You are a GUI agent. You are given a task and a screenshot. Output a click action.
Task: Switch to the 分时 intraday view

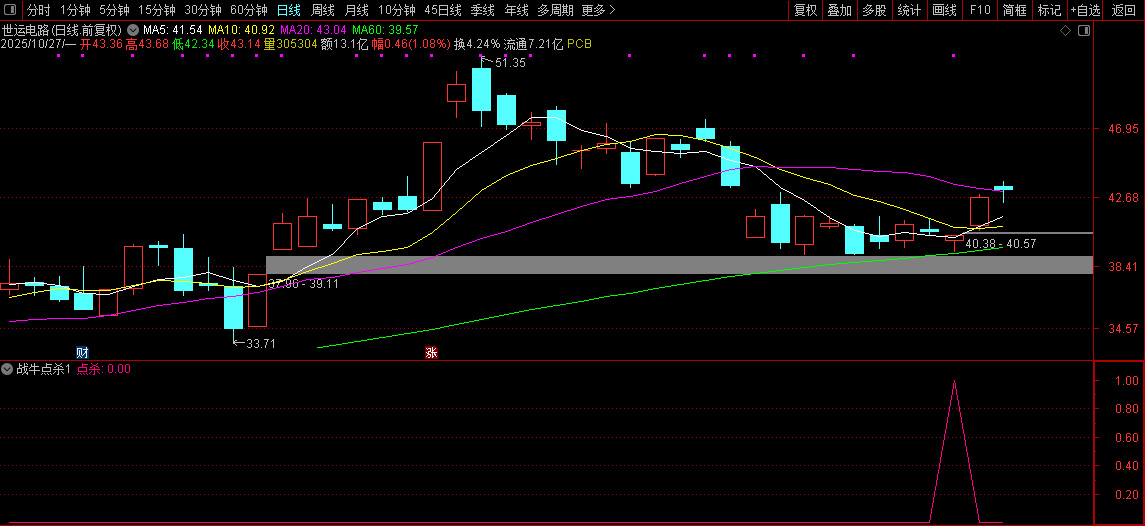pos(39,10)
